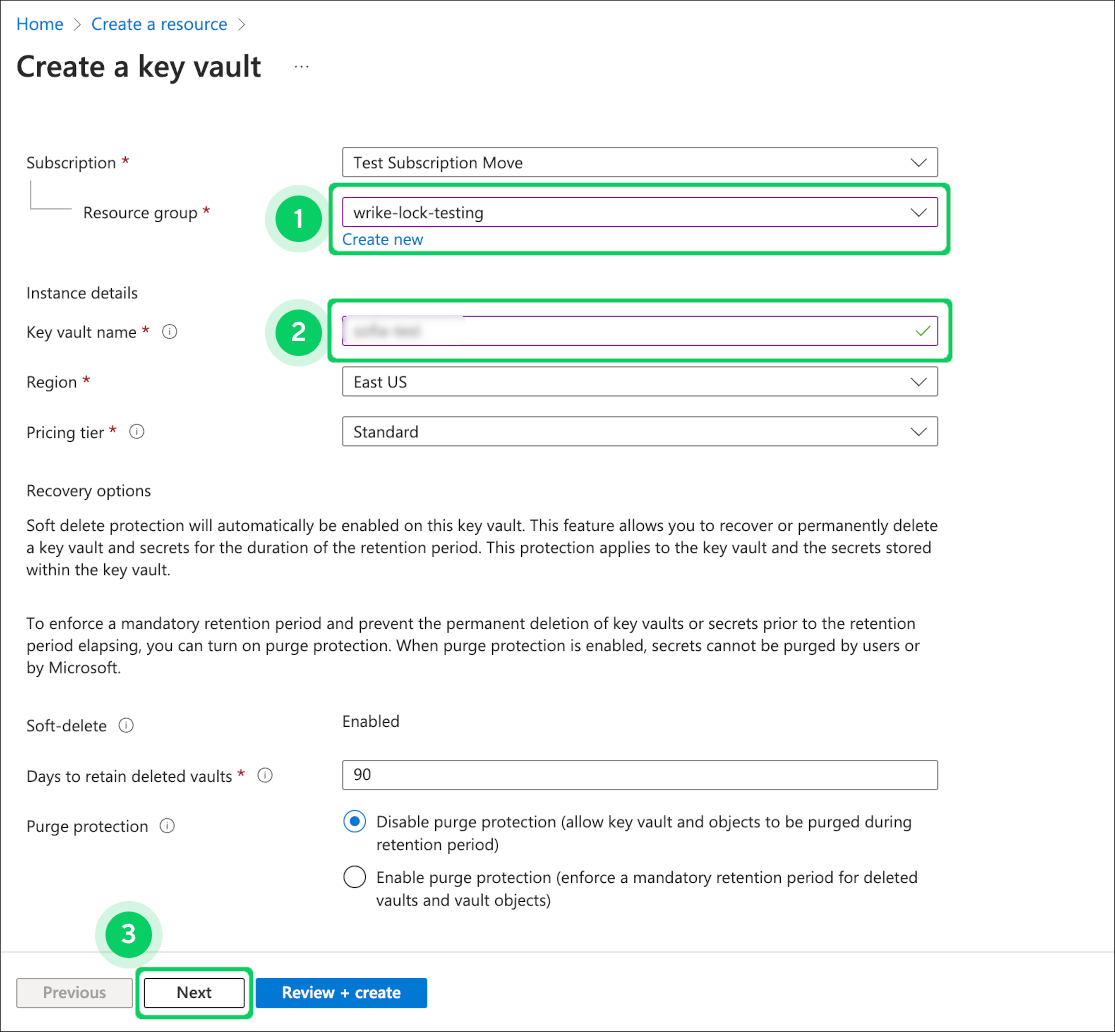Viewport: 1115px width, 1032px height.
Task: Click the Days to retain deleted vaults field
Action: tap(639, 775)
